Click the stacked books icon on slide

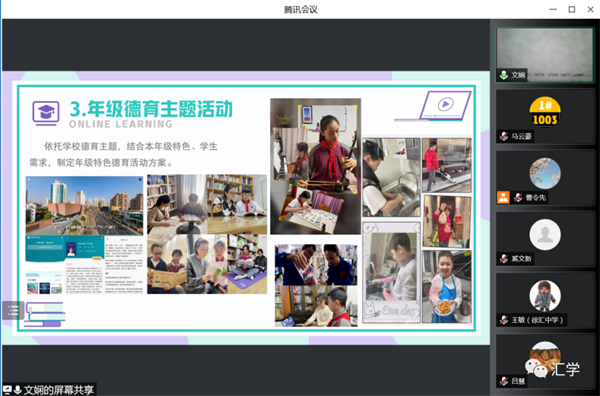(44, 315)
